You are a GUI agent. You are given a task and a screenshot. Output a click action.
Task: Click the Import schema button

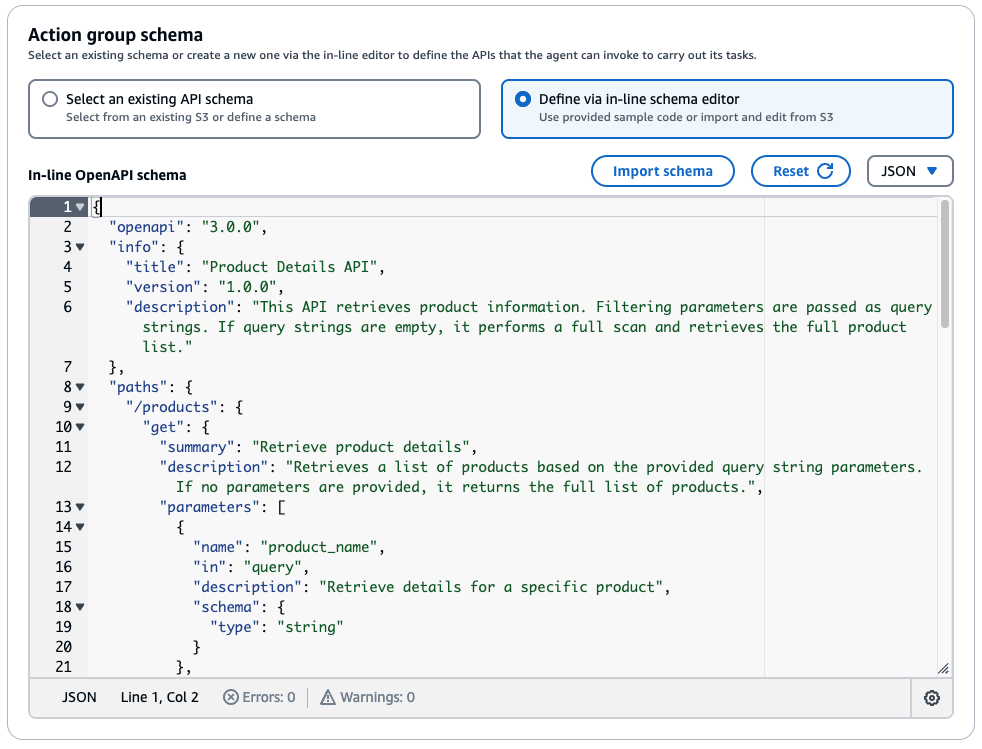tap(662, 171)
